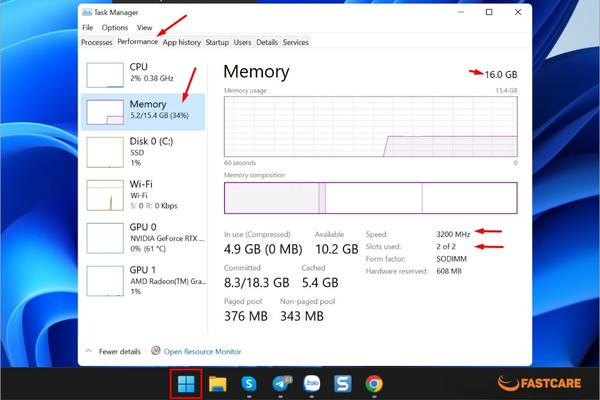The image size is (600, 400).
Task: Select GPU 1 AMD Radeon graphics
Action: coord(143,281)
